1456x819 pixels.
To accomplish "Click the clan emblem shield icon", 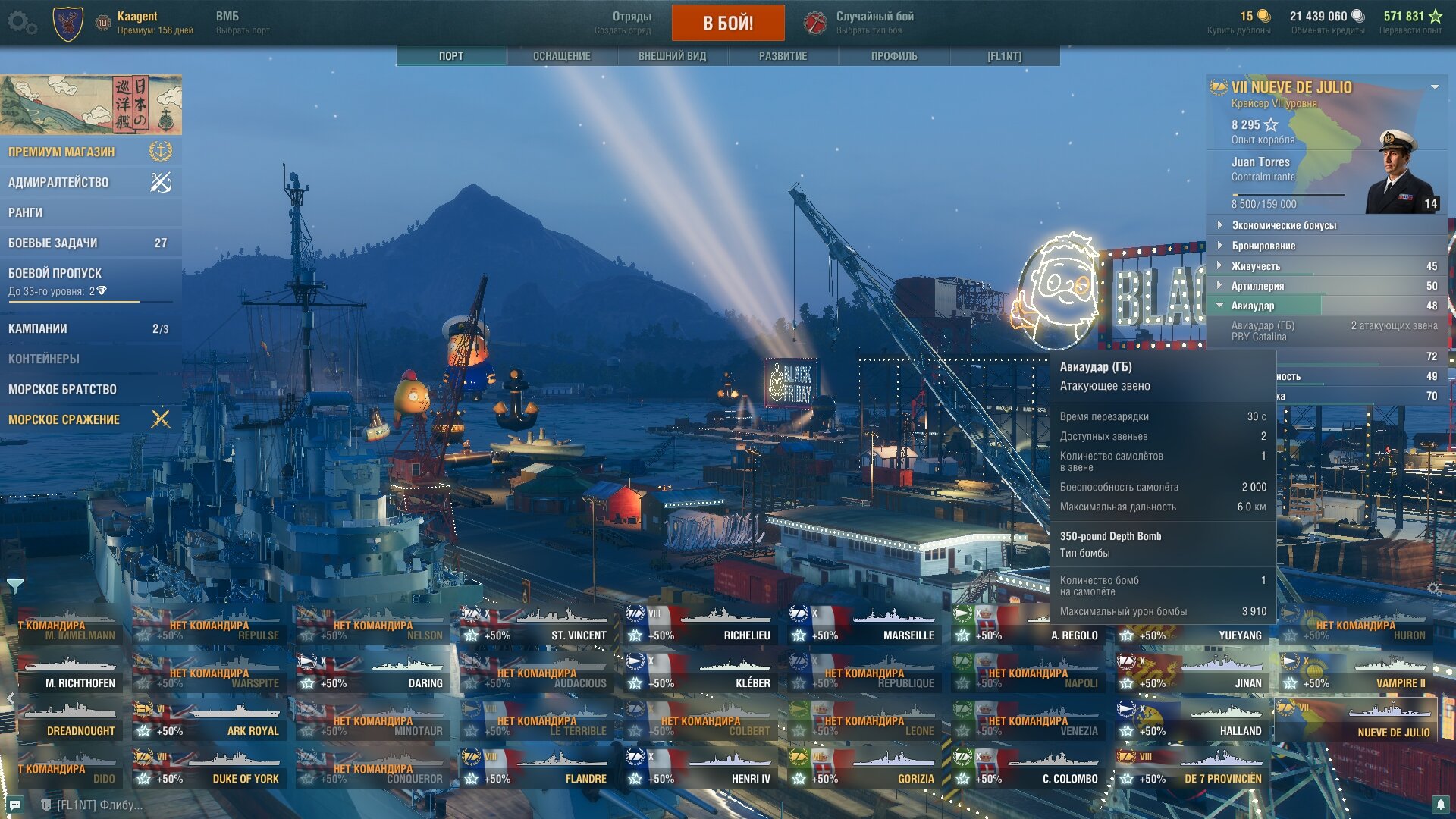I will pyautogui.click(x=67, y=24).
